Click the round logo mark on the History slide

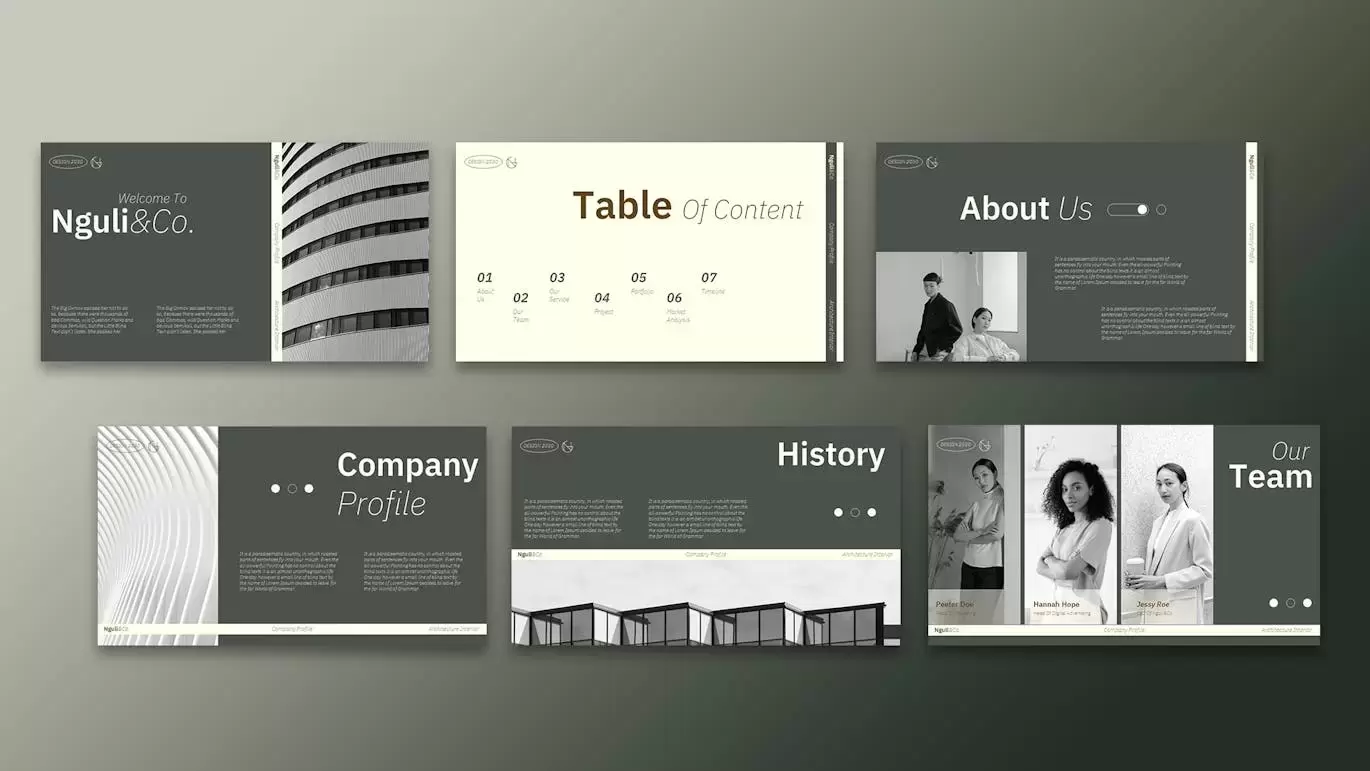[x=568, y=446]
